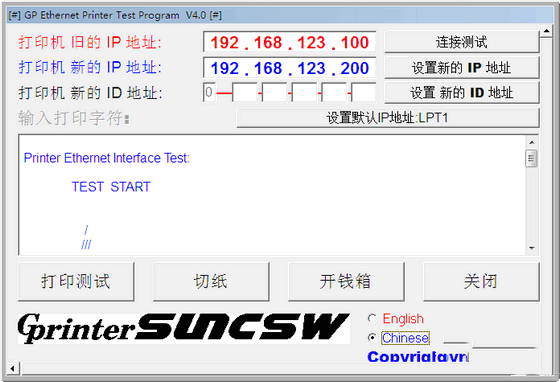Click the old IP address field 192.168.123.100
The width and height of the screenshot is (560, 382).
point(289,42)
